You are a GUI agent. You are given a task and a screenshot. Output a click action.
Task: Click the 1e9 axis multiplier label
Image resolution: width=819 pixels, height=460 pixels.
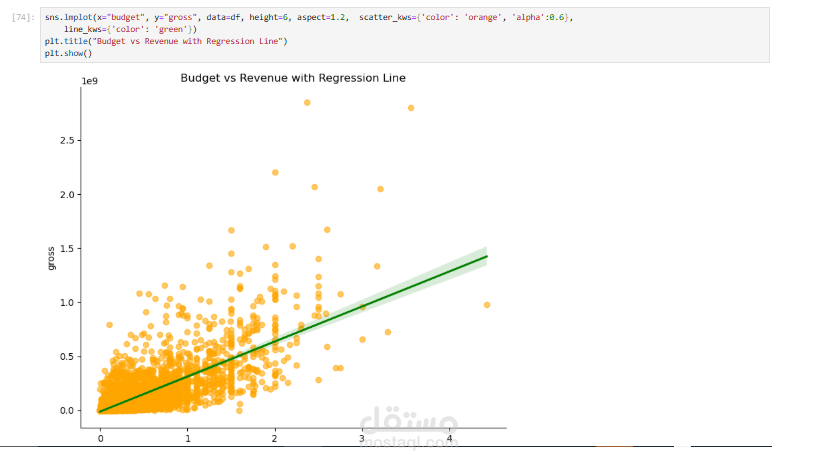pos(89,81)
